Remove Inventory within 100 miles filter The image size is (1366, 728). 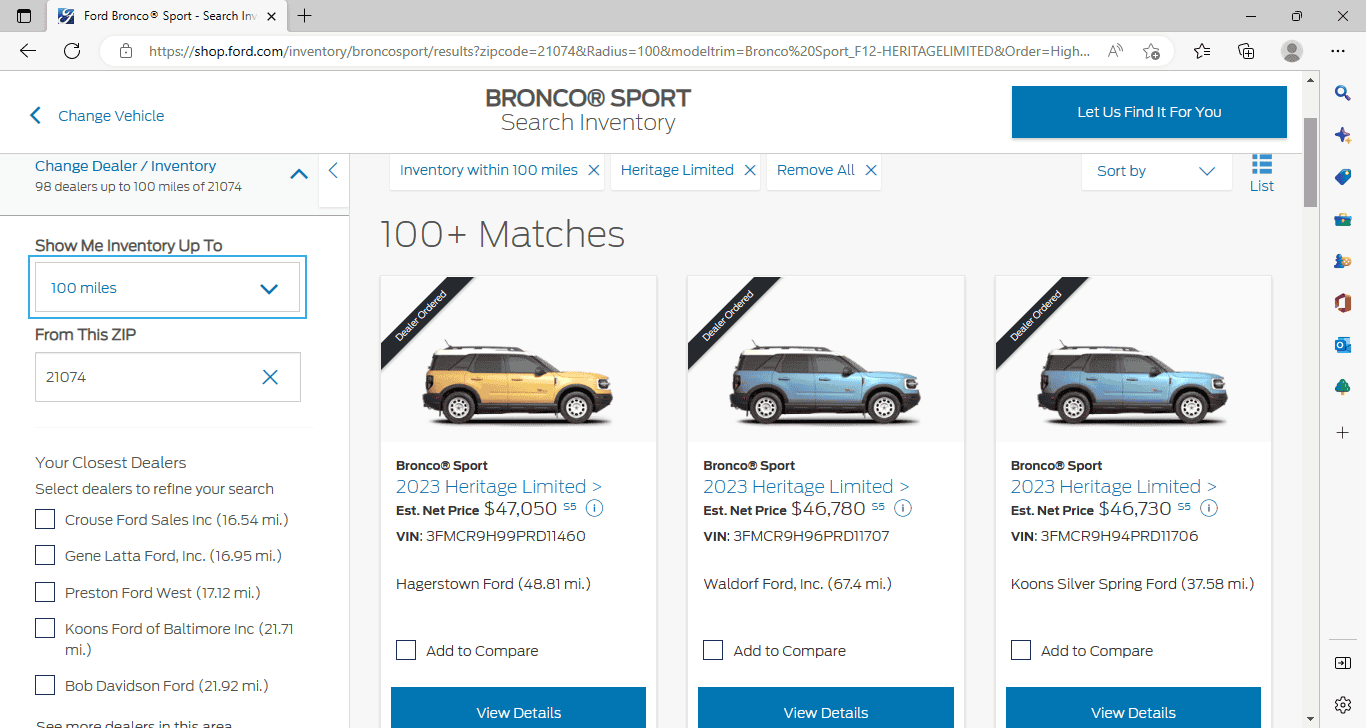[593, 170]
